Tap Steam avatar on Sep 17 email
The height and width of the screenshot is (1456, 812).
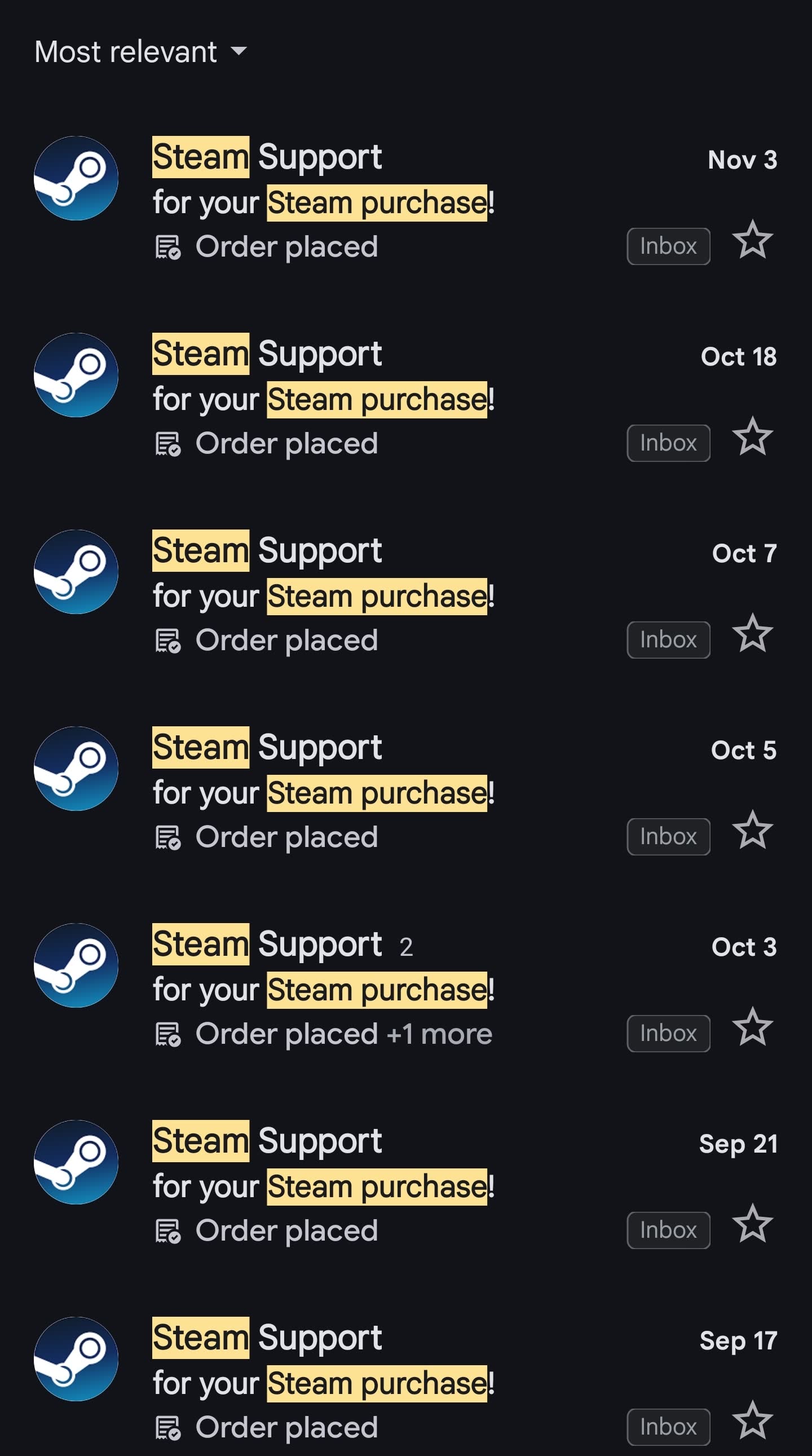(76, 1358)
